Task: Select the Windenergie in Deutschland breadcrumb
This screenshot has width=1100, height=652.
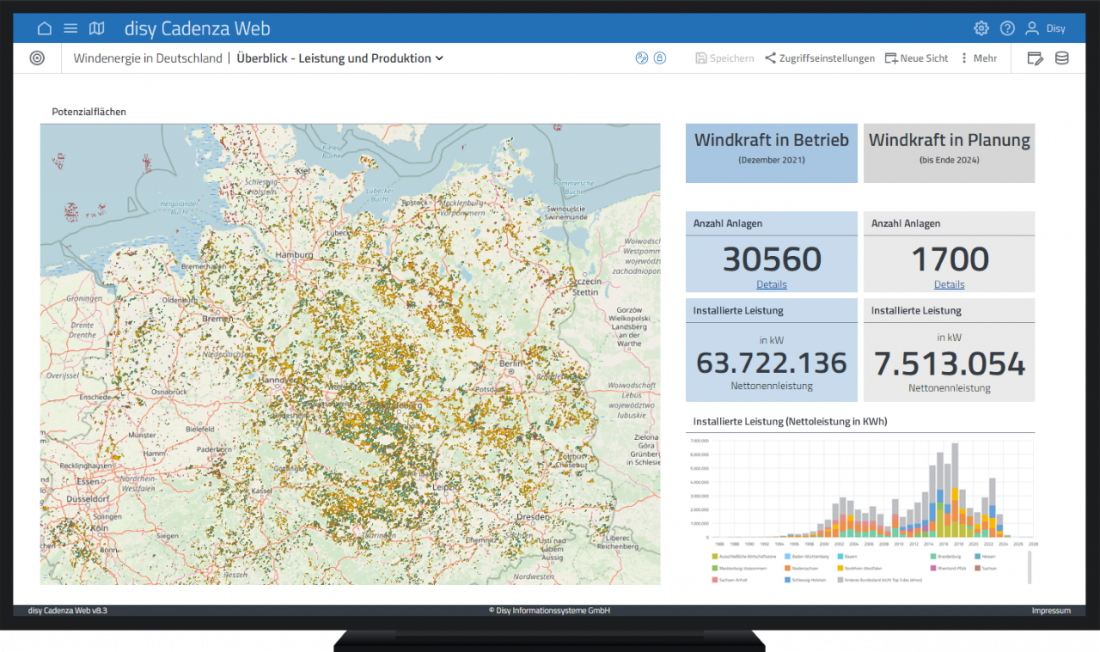Action: click(146, 58)
